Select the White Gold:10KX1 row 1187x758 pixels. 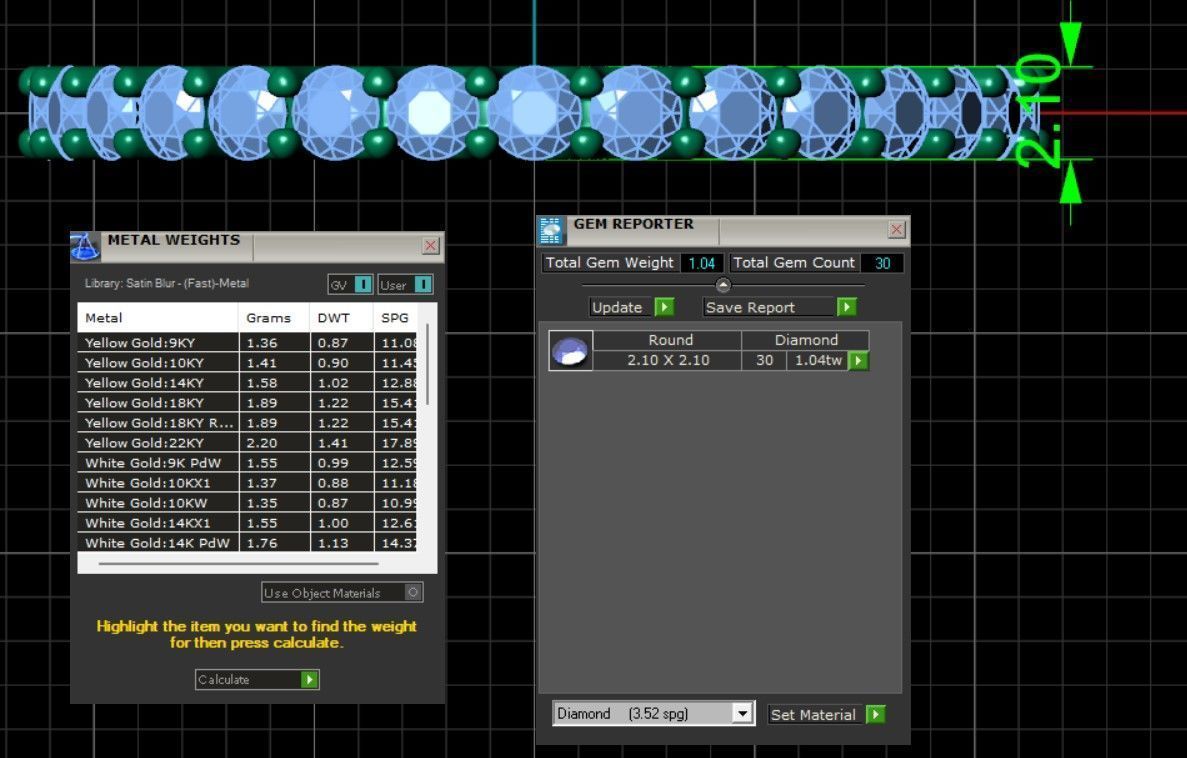(x=247, y=483)
